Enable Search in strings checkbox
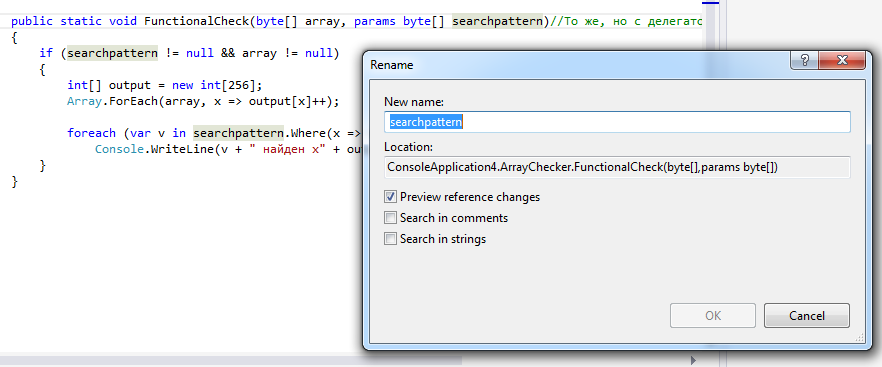The image size is (882, 367). 390,239
